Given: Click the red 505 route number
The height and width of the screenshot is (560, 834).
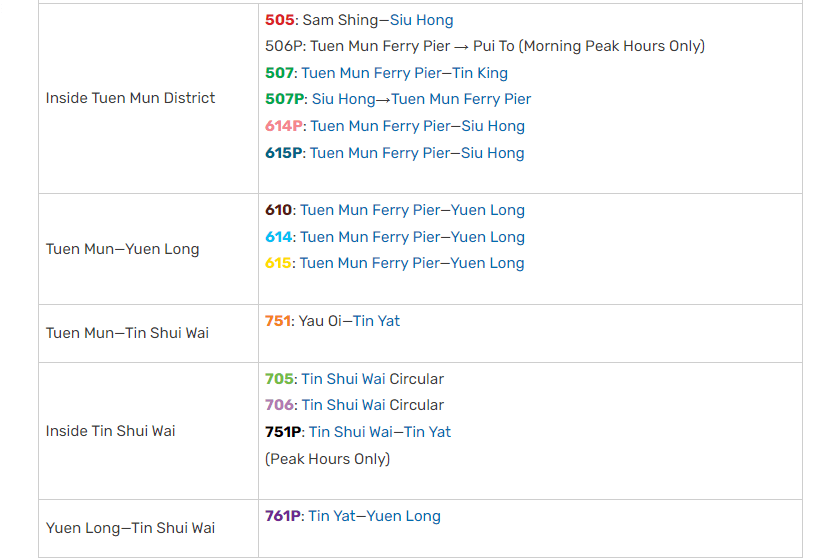Looking at the screenshot, I should 279,20.
